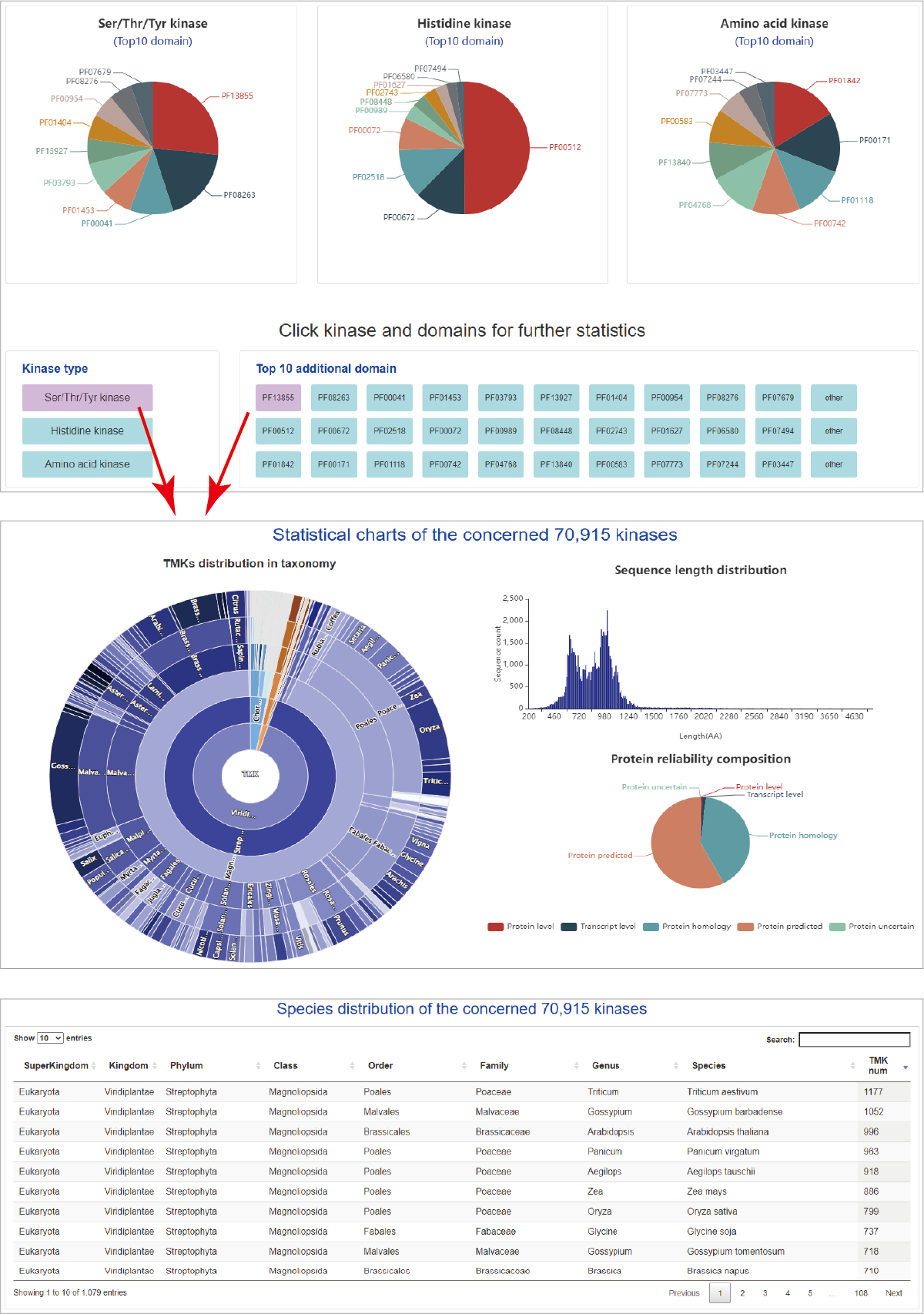
Task: Sort table by TMK num column
Action: pyautogui.click(x=885, y=1065)
